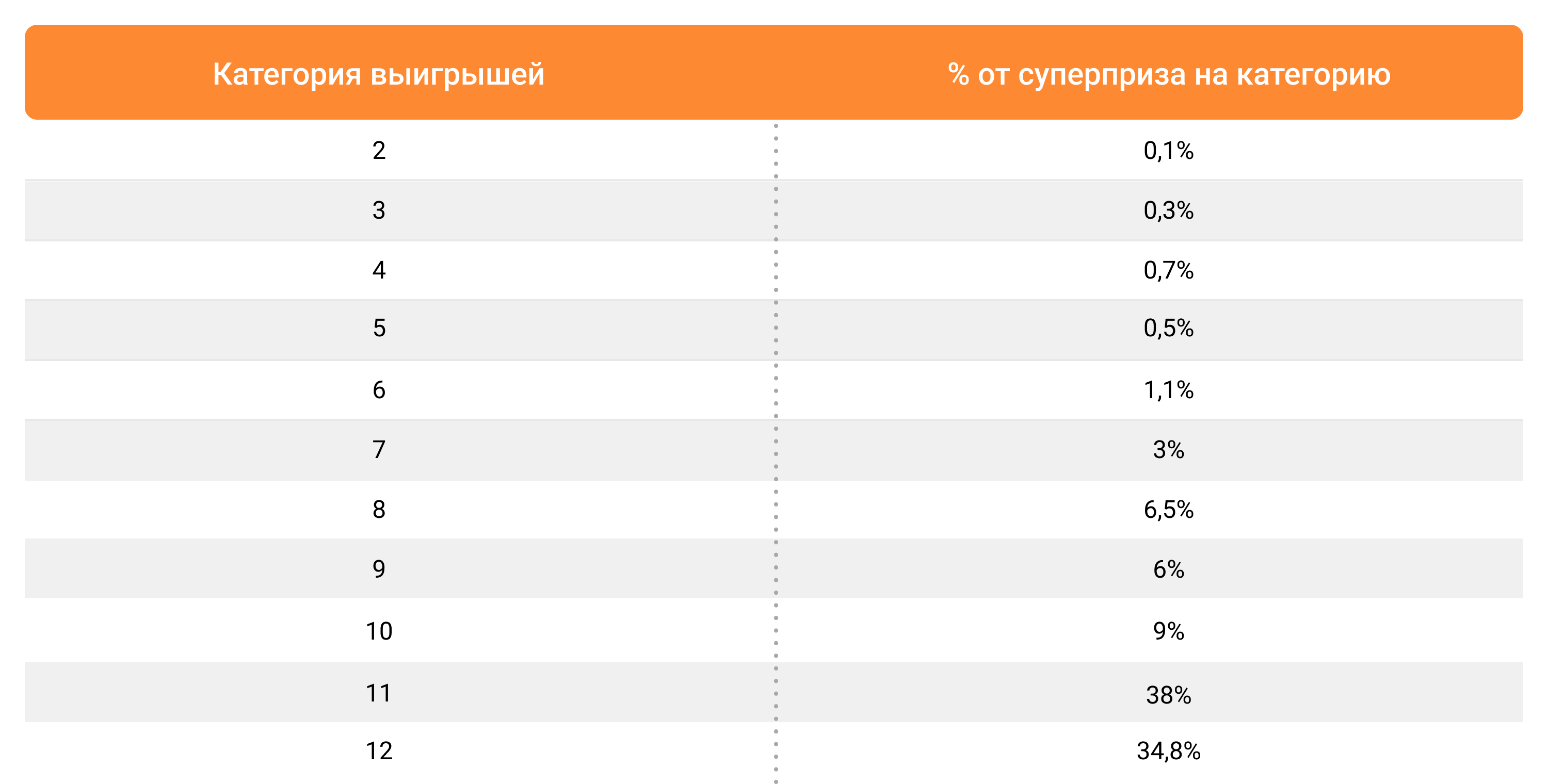1548x784 pixels.
Task: Click the 0,7% percentage value
Action: tap(1168, 270)
